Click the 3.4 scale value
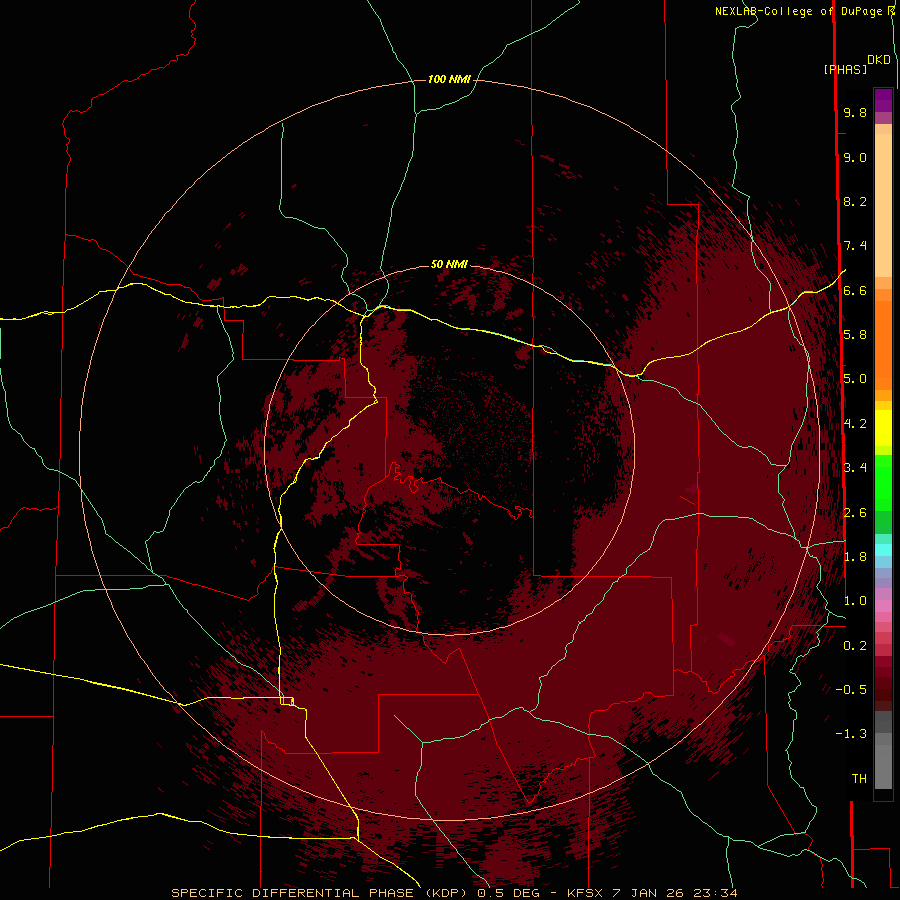 point(855,468)
